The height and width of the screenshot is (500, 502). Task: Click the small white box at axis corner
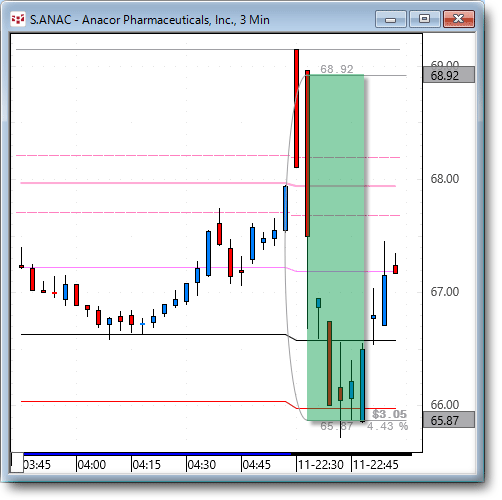(x=17, y=462)
